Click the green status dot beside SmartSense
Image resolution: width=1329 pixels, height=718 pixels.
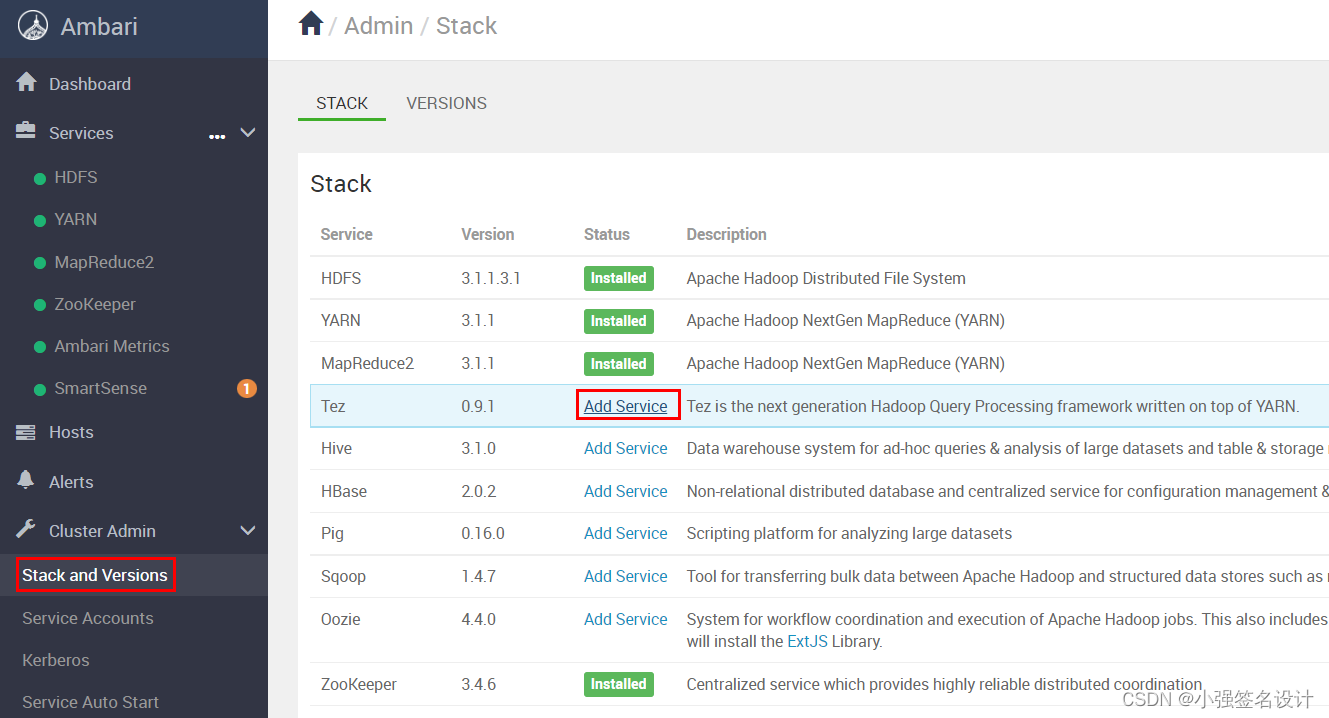click(40, 390)
